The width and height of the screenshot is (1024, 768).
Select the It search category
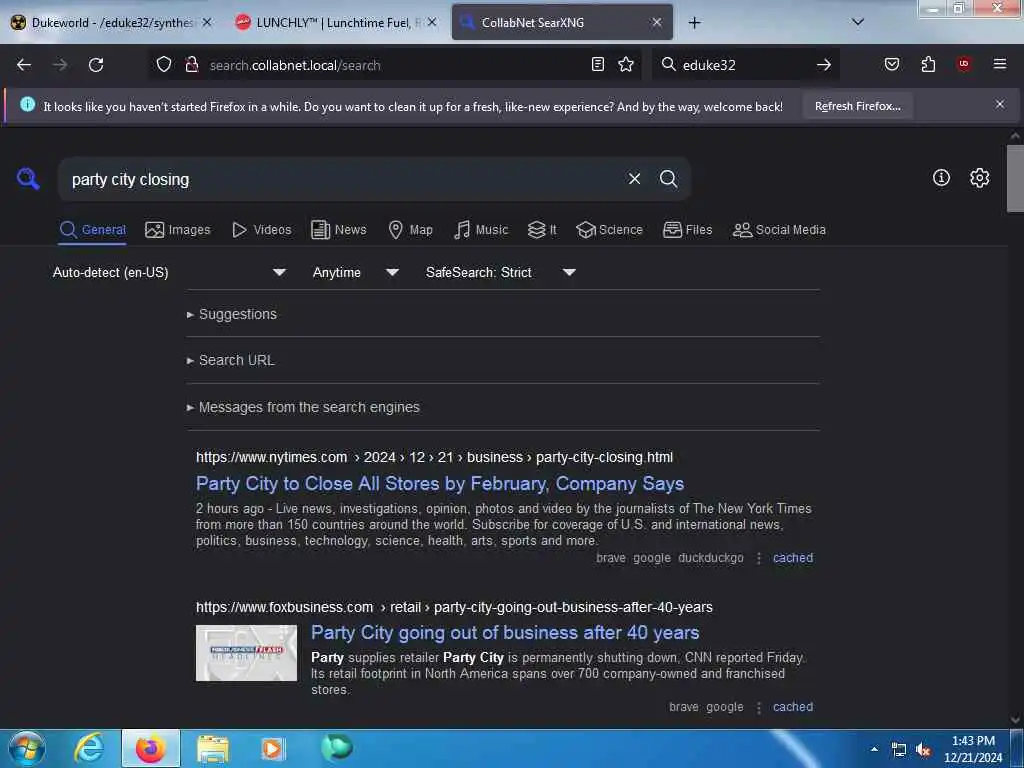point(542,230)
